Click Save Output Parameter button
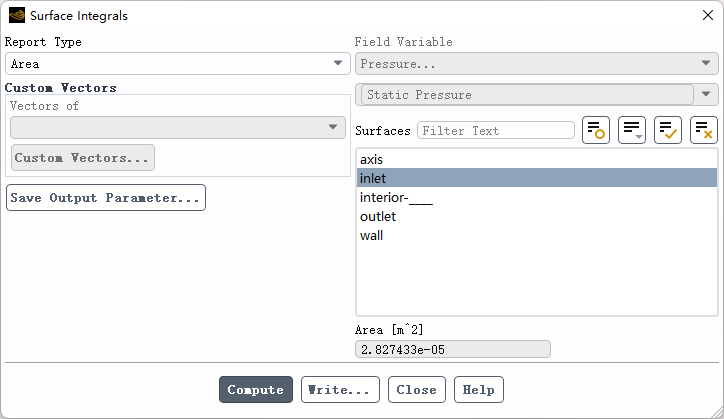Image resolution: width=724 pixels, height=419 pixels. [x=106, y=197]
